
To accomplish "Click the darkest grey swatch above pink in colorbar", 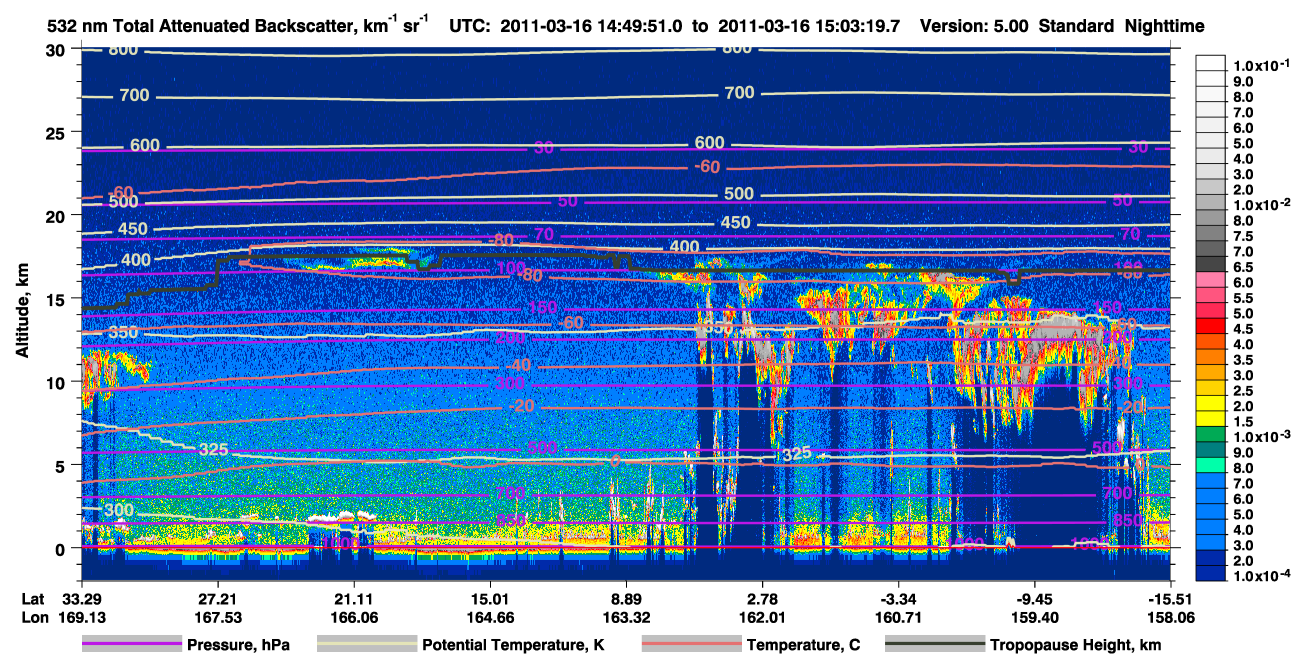I will coord(1211,266).
